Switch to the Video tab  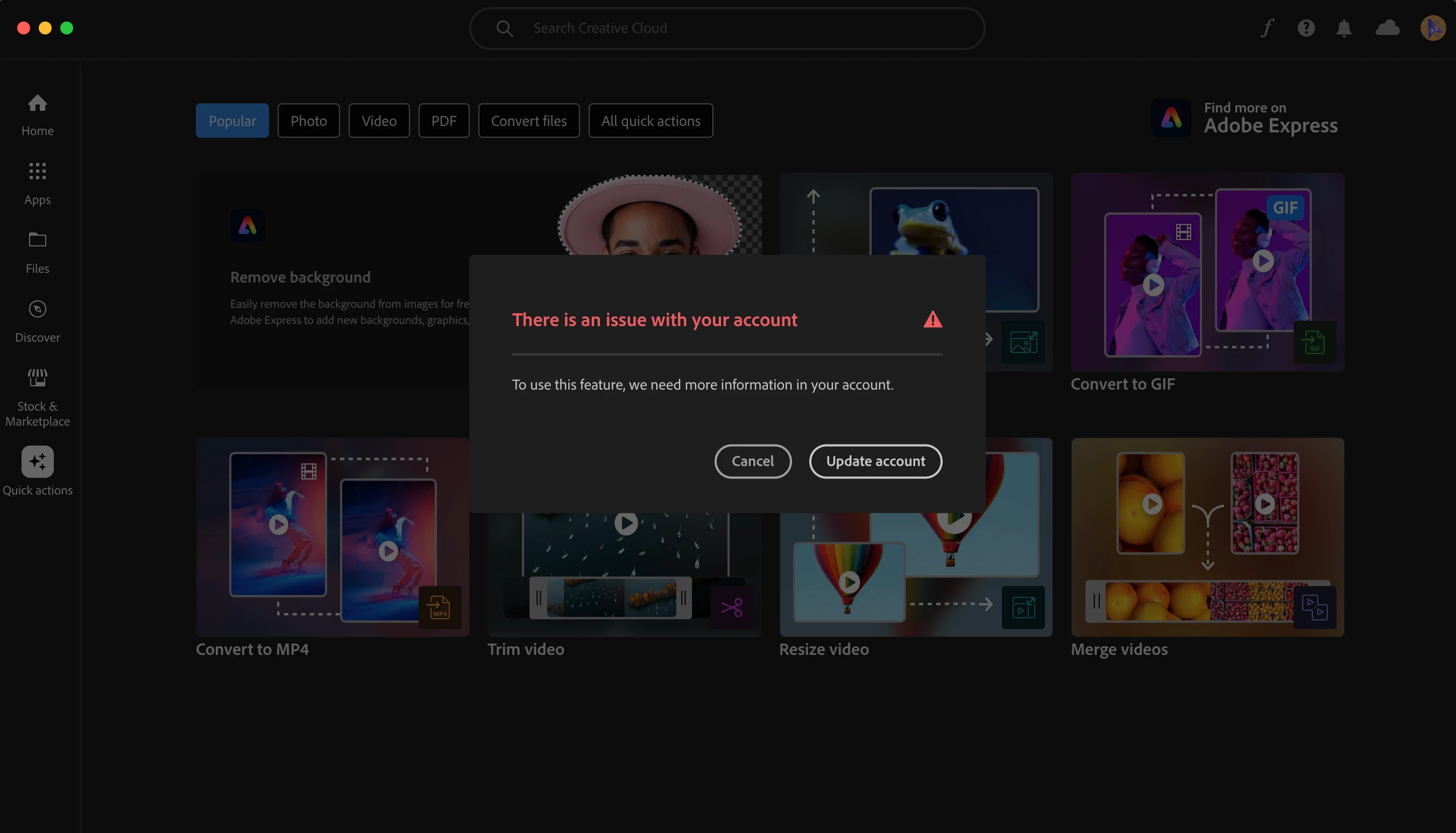(x=379, y=121)
